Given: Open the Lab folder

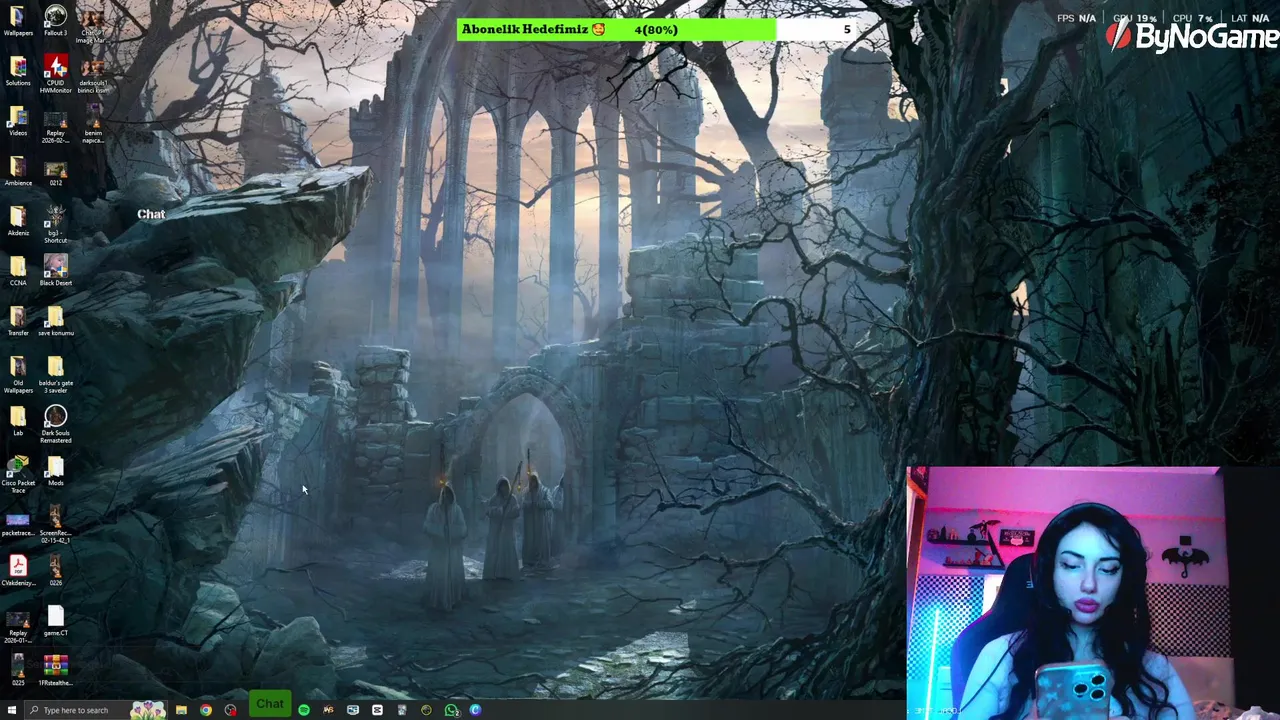Looking at the screenshot, I should point(18,421).
